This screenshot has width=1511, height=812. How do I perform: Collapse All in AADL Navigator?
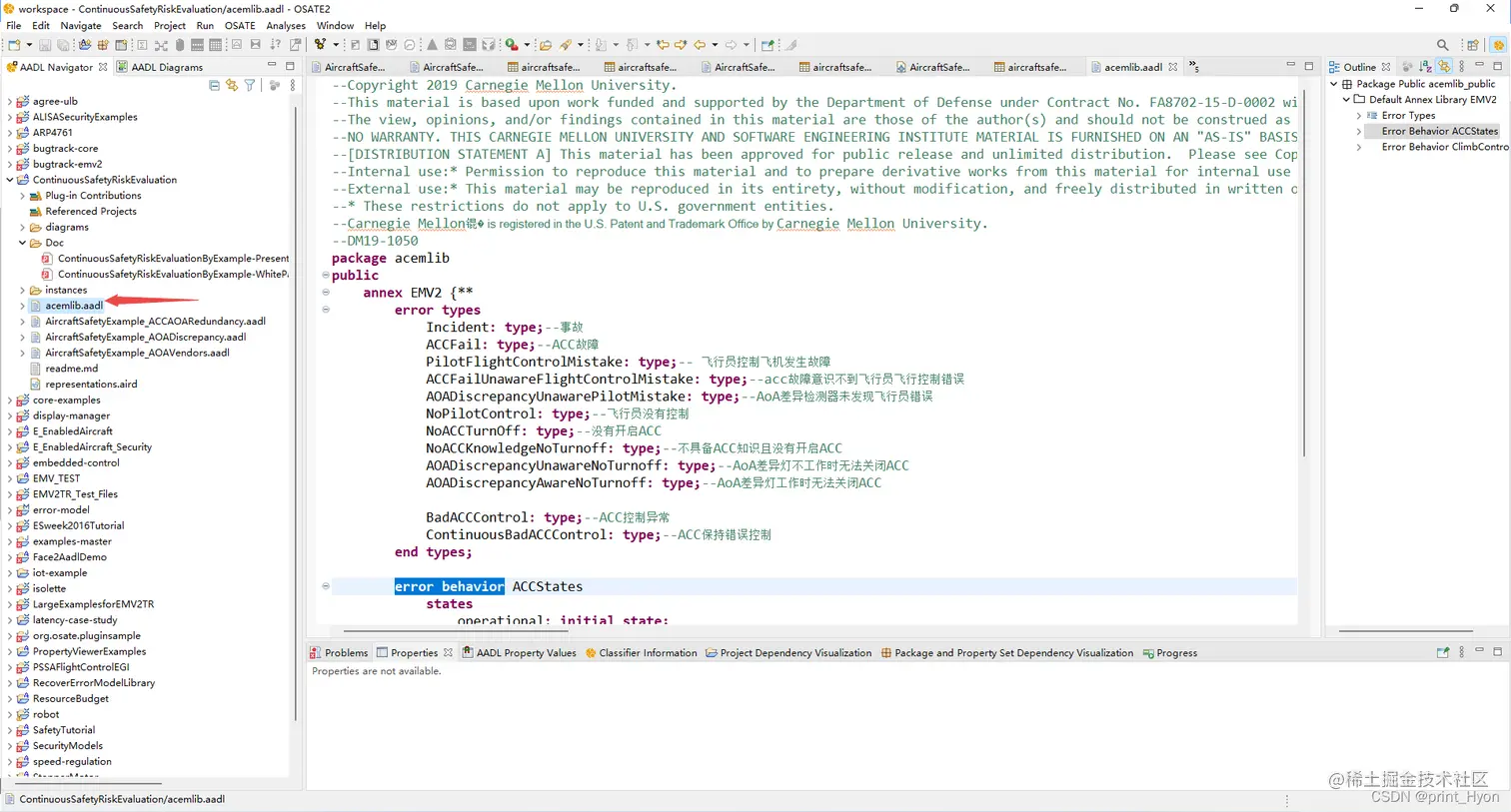[214, 85]
